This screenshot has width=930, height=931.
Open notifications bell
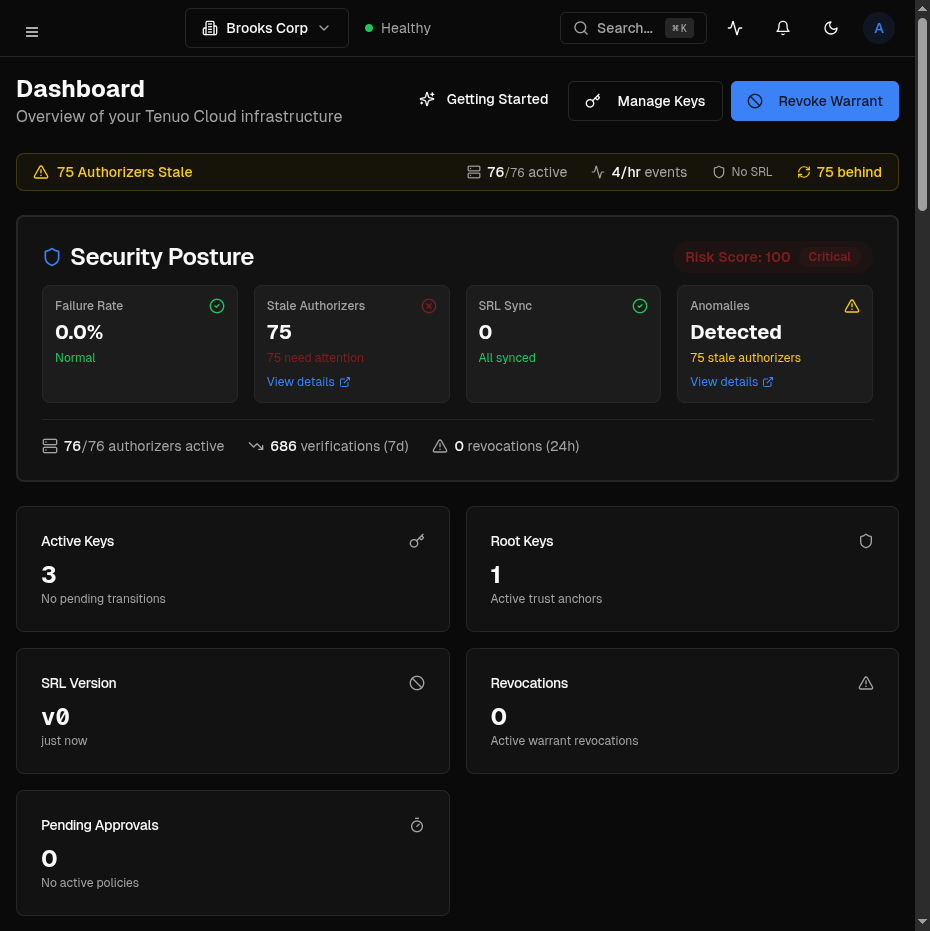coord(783,28)
